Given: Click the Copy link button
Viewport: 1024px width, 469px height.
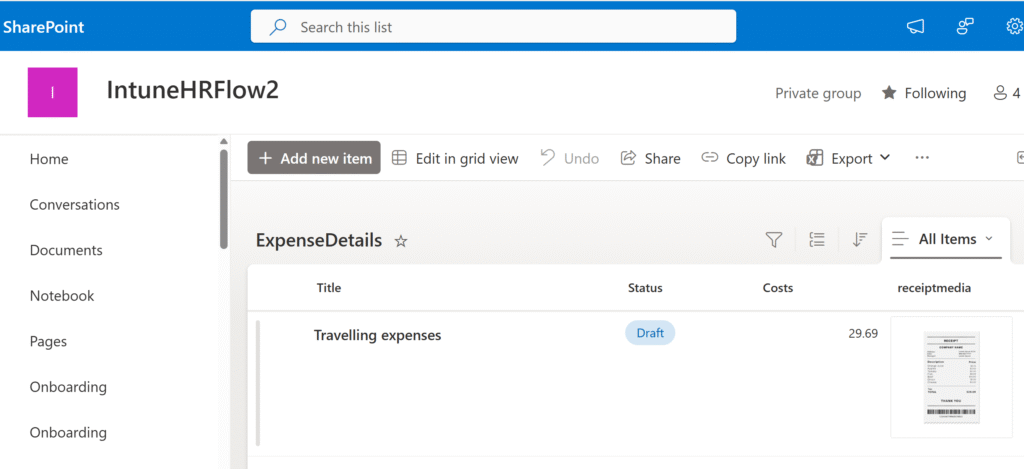Looking at the screenshot, I should (743, 158).
